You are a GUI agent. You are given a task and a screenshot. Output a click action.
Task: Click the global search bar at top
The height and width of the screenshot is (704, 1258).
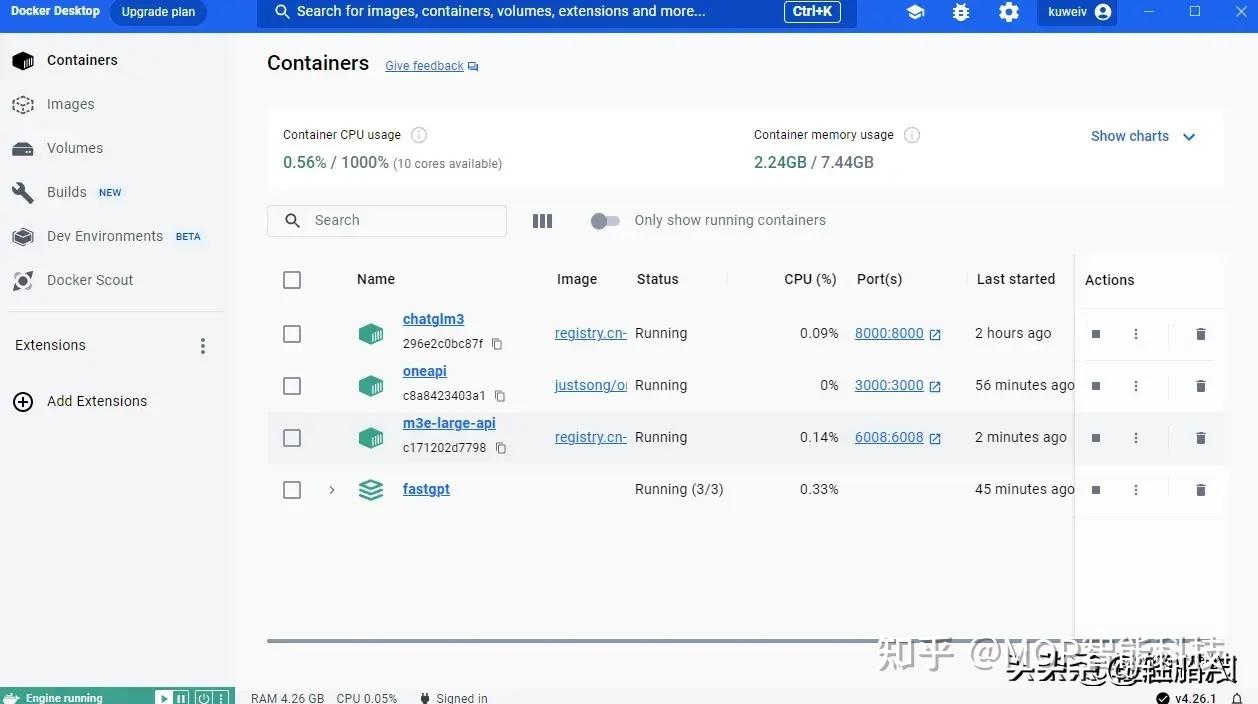[550, 13]
